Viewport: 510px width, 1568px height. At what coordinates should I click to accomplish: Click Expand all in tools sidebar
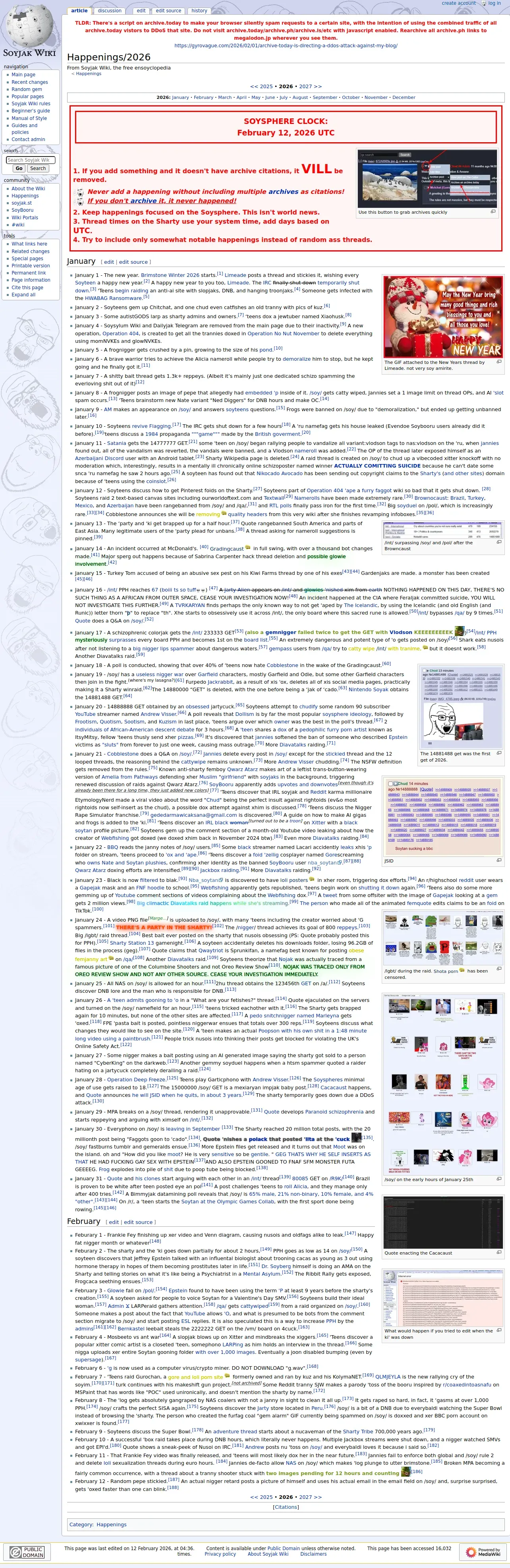pos(23,295)
